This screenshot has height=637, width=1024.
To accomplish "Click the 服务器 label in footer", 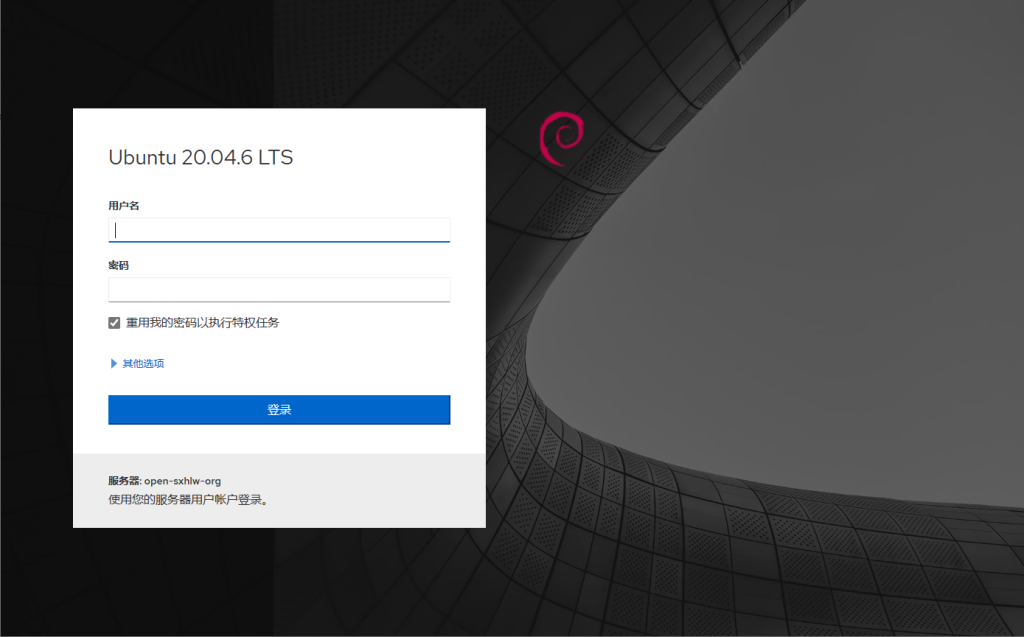I will pos(123,481).
